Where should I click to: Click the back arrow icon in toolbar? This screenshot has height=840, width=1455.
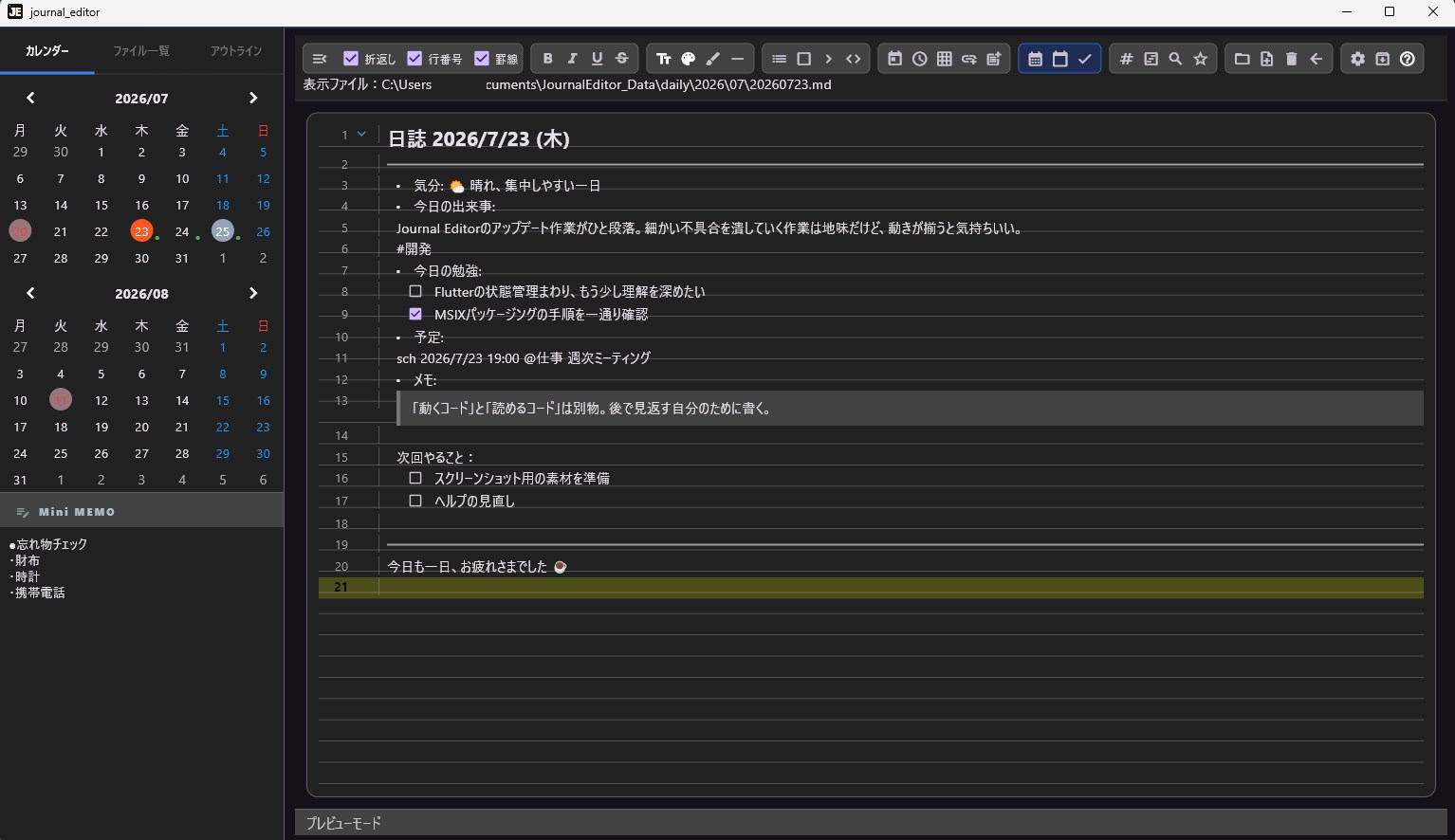[1316, 59]
